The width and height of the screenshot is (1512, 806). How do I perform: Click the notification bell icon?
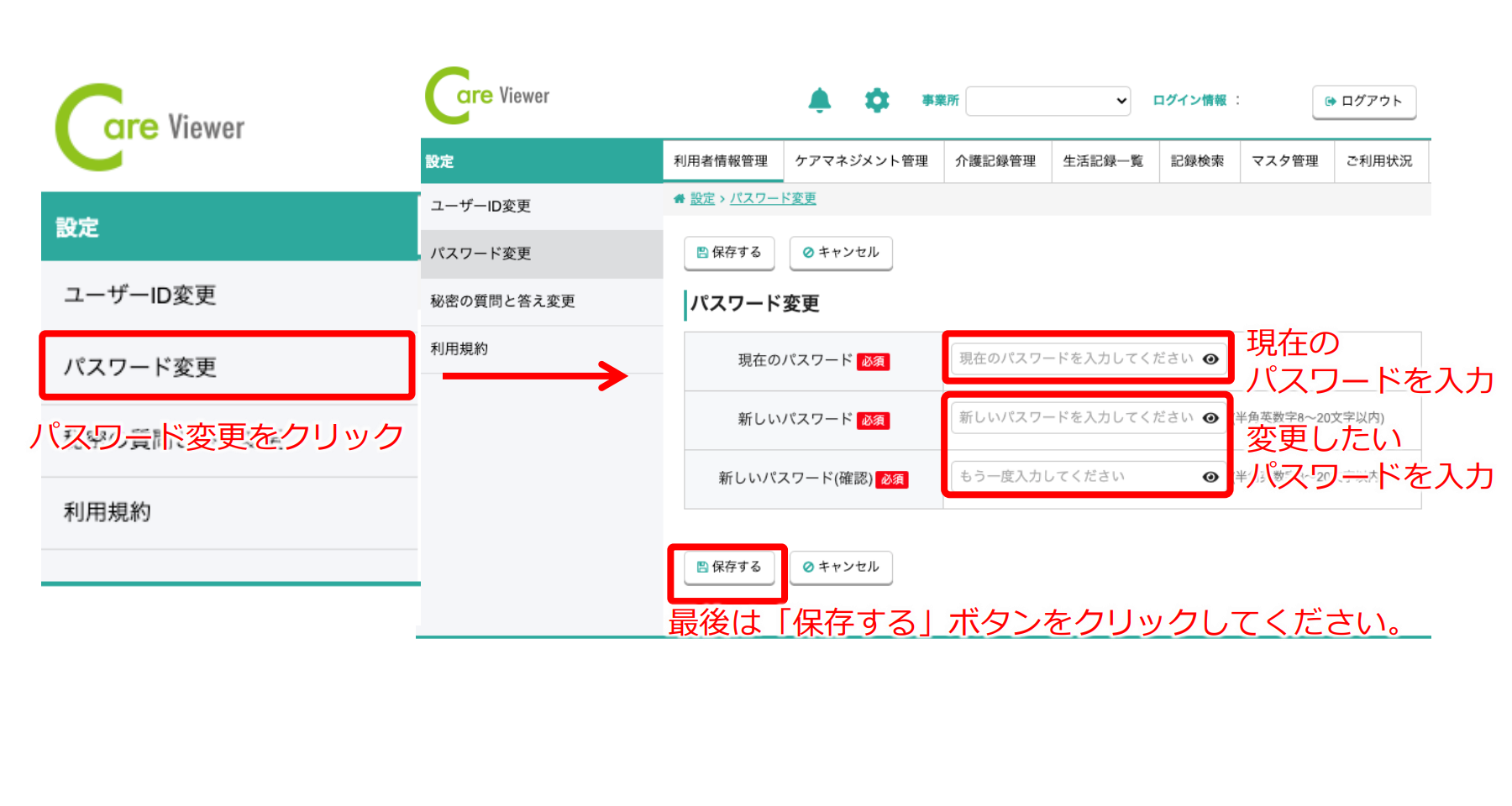pyautogui.click(x=819, y=100)
